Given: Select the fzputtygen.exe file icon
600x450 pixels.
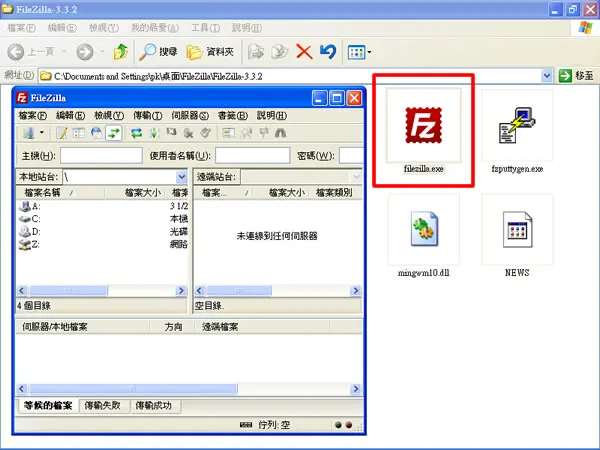Looking at the screenshot, I should tap(517, 126).
